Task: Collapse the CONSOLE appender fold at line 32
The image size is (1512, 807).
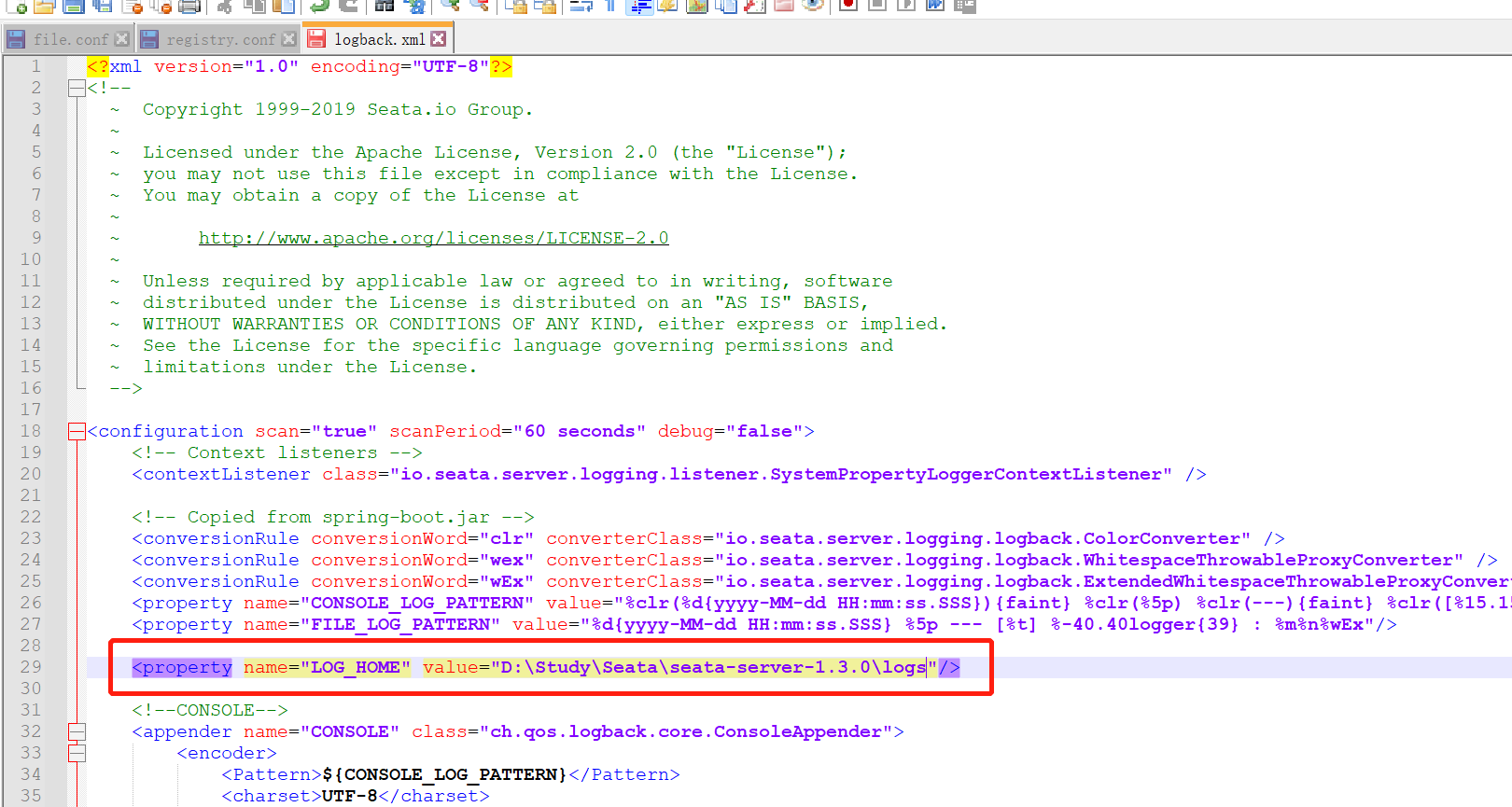Action: coord(77,731)
